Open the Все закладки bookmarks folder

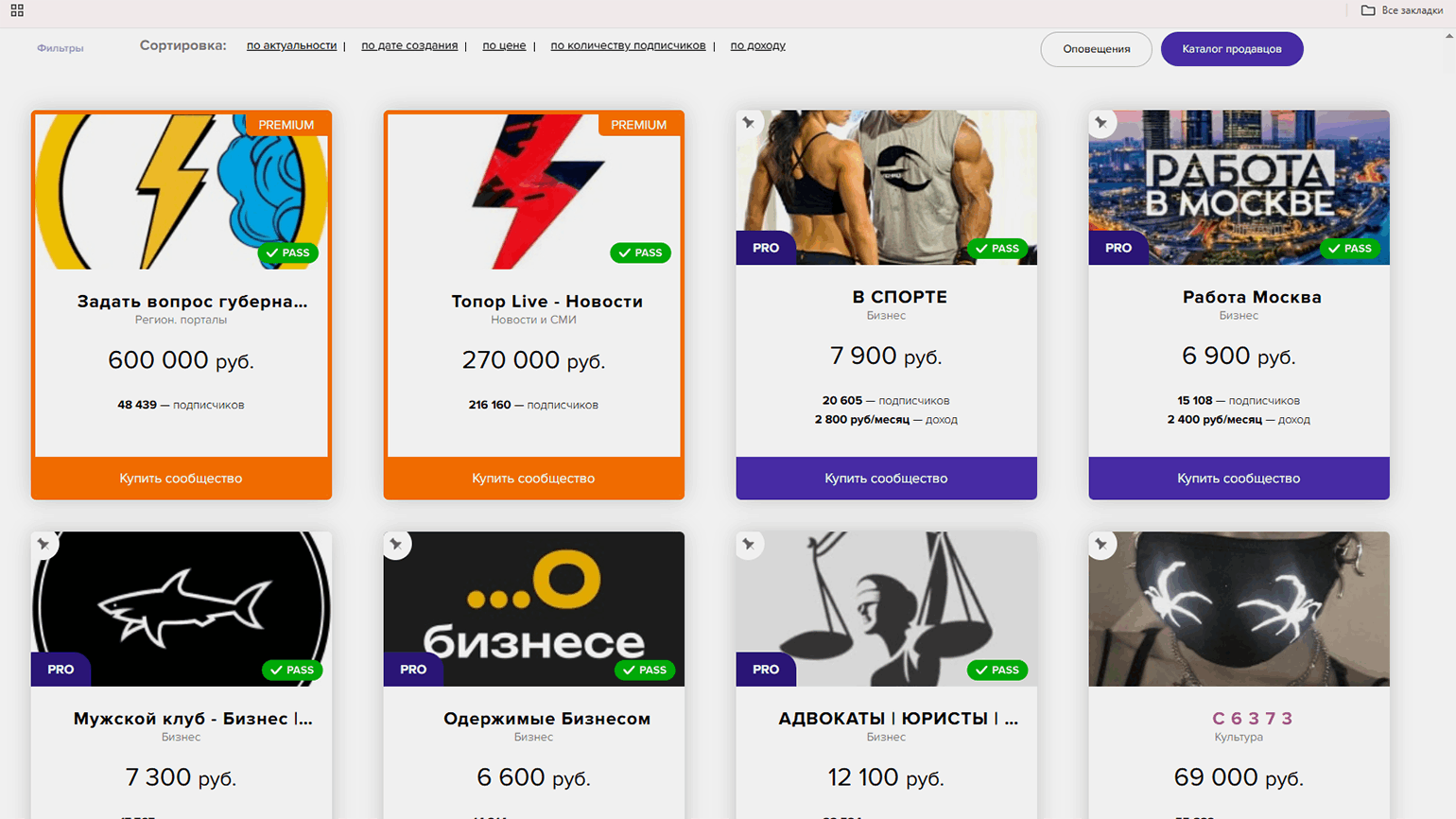coord(1402,10)
